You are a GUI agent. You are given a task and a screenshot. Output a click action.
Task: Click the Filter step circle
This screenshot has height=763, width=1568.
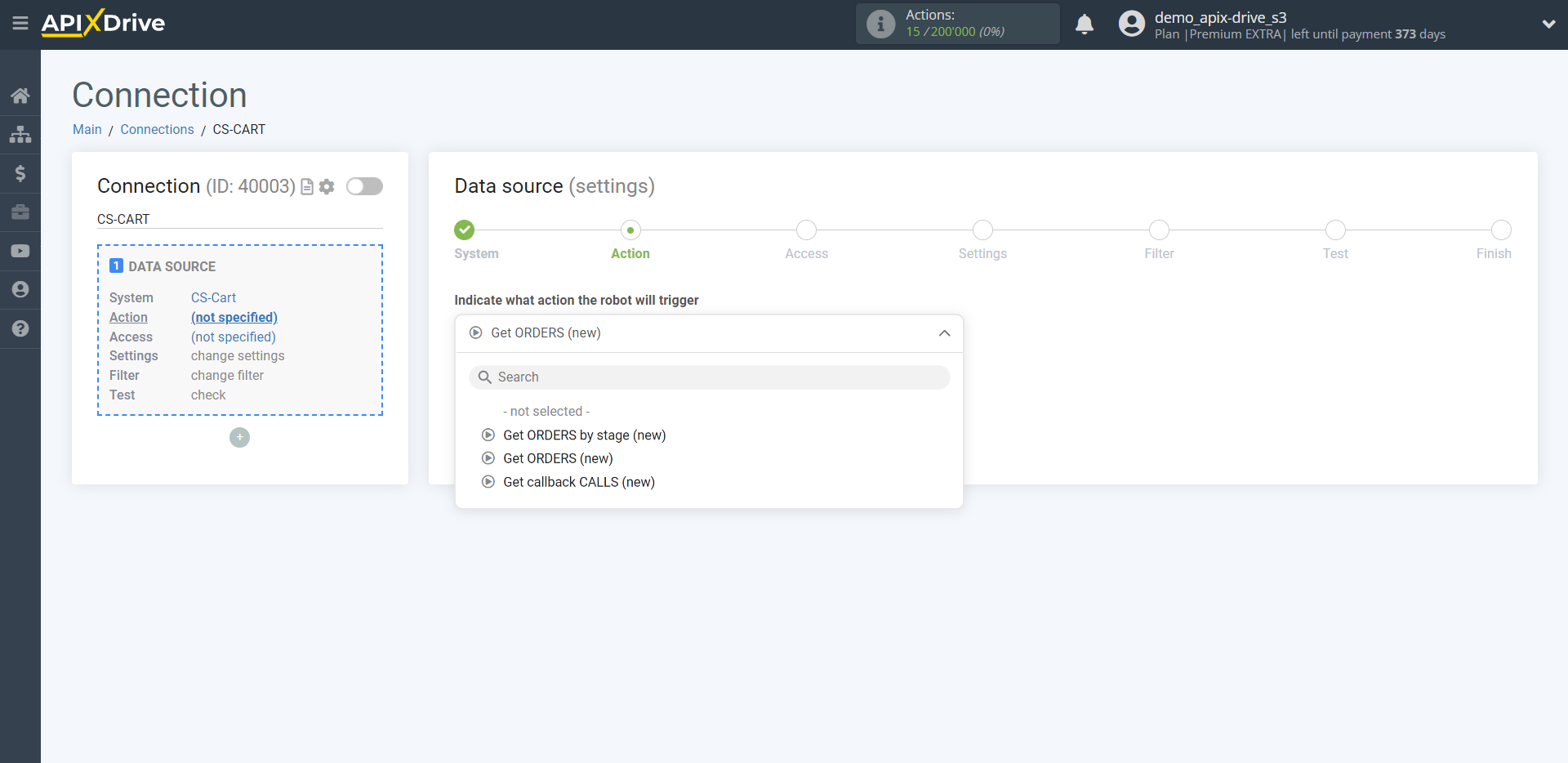(1159, 230)
